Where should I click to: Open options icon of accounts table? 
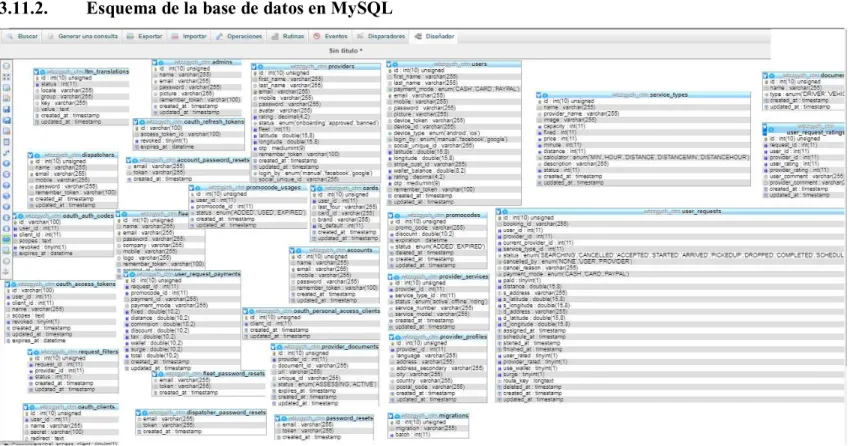tap(300, 250)
